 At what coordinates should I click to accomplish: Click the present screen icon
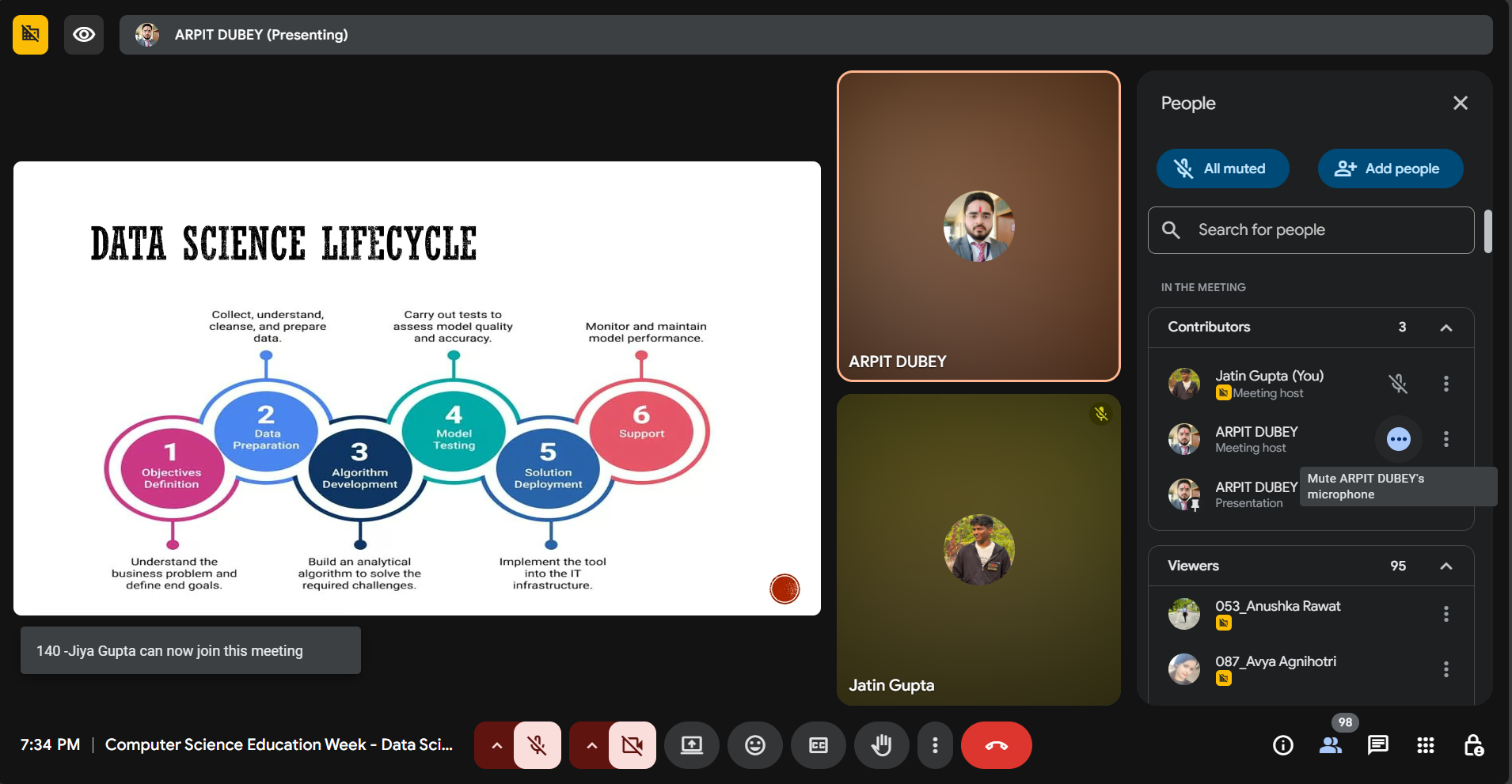[x=692, y=745]
